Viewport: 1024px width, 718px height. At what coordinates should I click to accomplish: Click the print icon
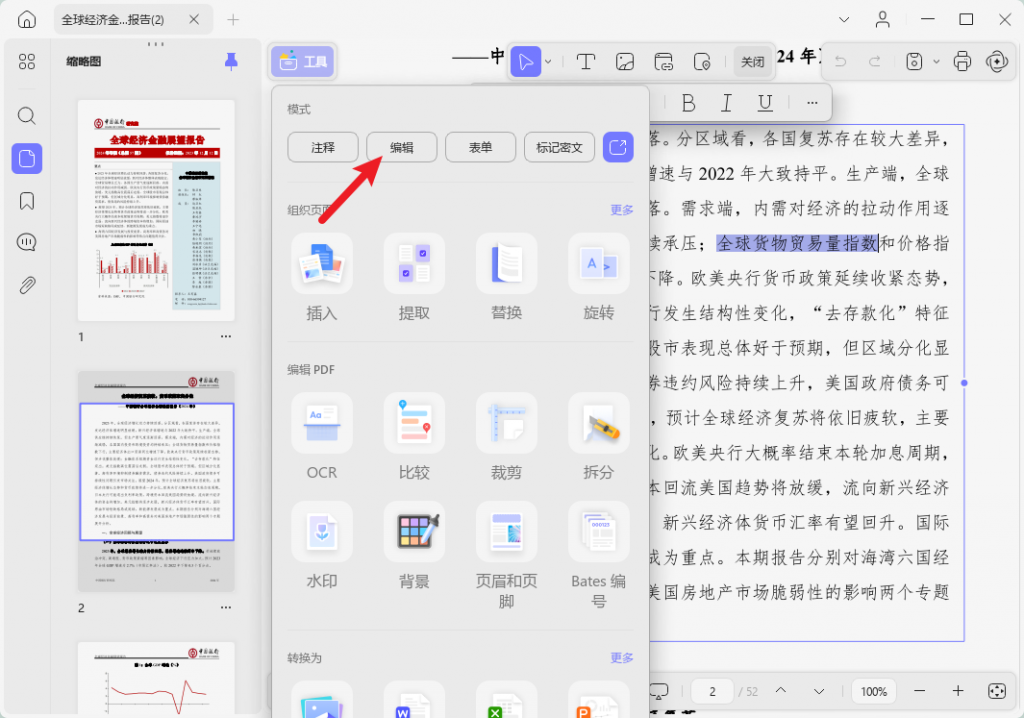[x=961, y=61]
